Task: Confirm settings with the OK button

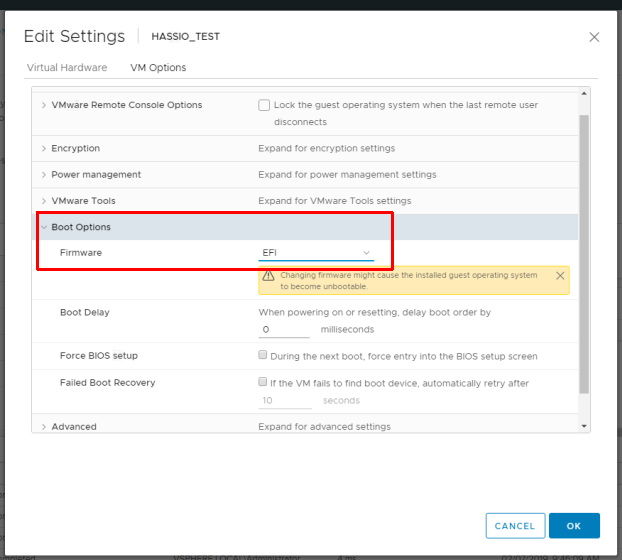Action: tap(574, 525)
